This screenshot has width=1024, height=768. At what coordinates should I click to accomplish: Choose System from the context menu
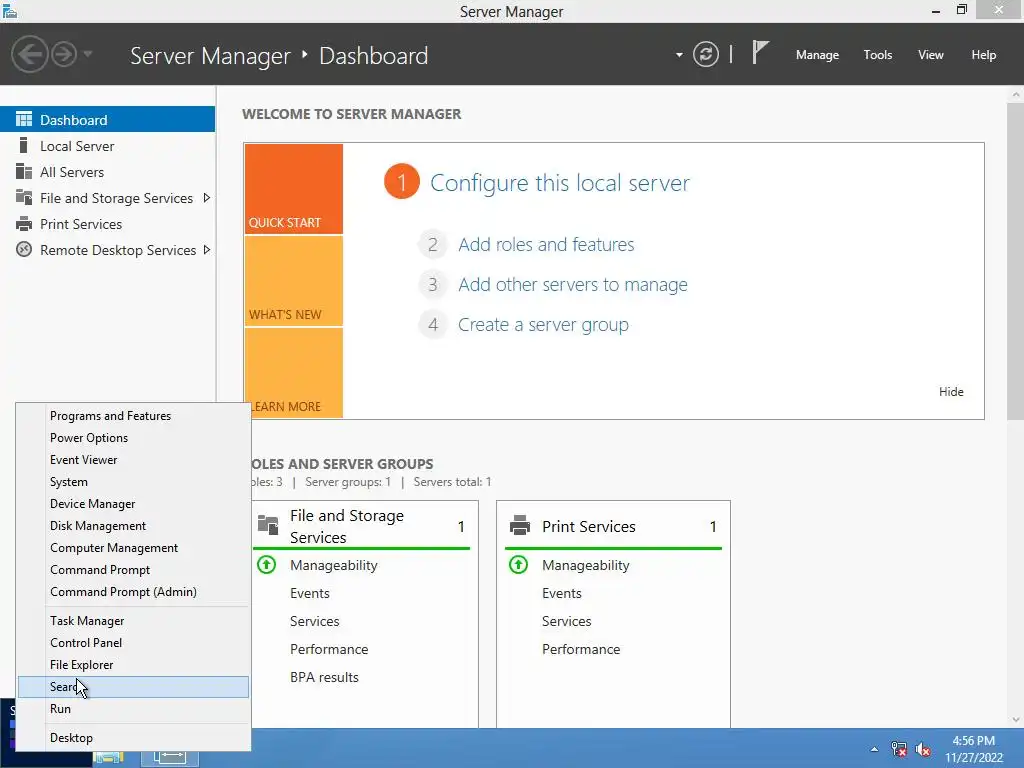(133, 482)
